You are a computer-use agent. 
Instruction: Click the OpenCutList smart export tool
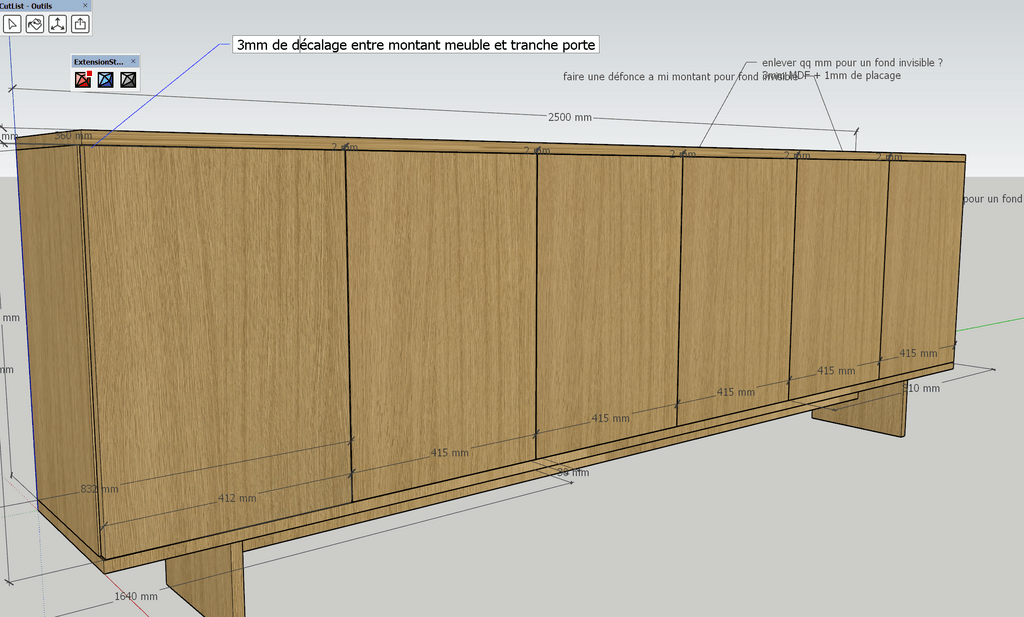click(80, 24)
